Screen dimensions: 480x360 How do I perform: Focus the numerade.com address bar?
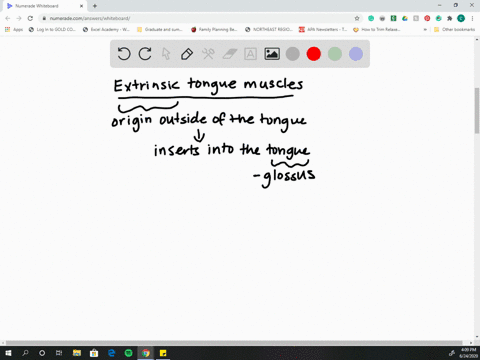click(x=200, y=18)
